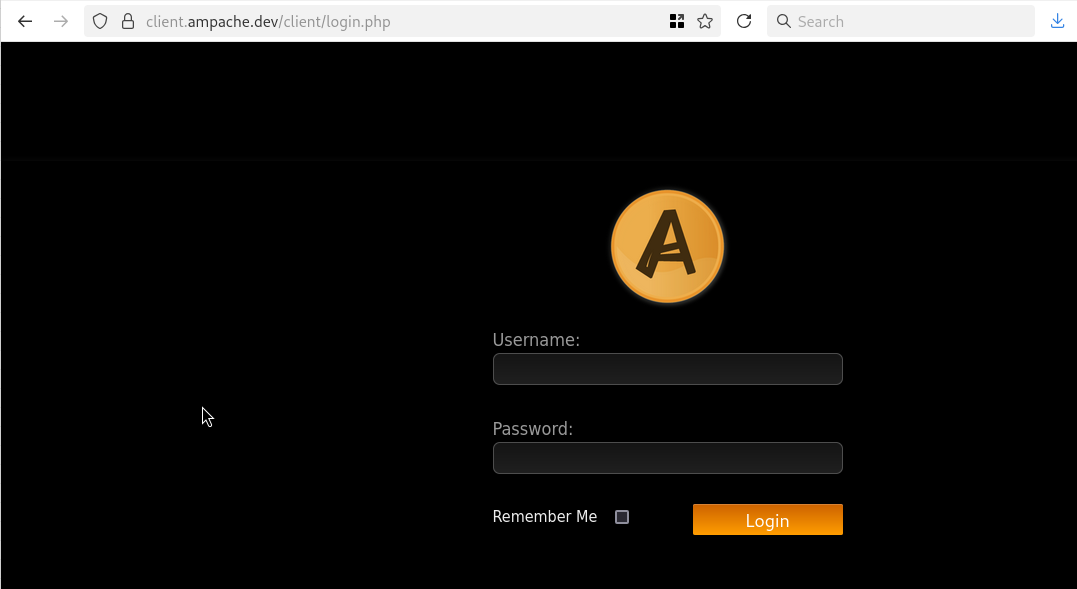Go back using the browser back arrow
The image size is (1077, 589).
[25, 21]
